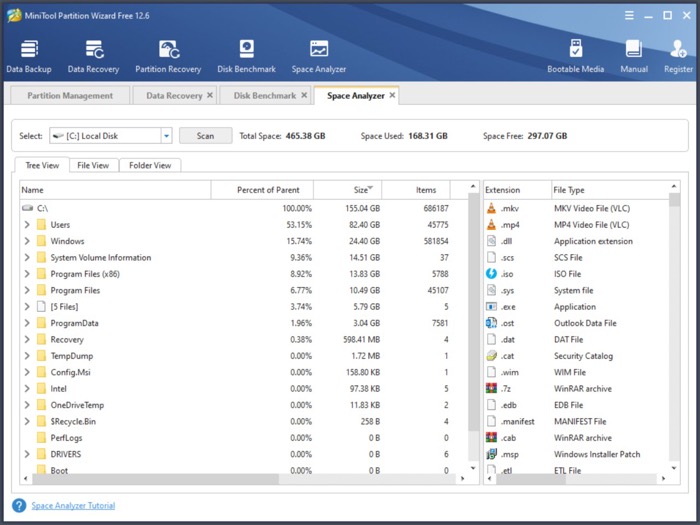Click the .7z WinRAR archive icon
Screen dimensions: 700x525
pyautogui.click(x=492, y=388)
